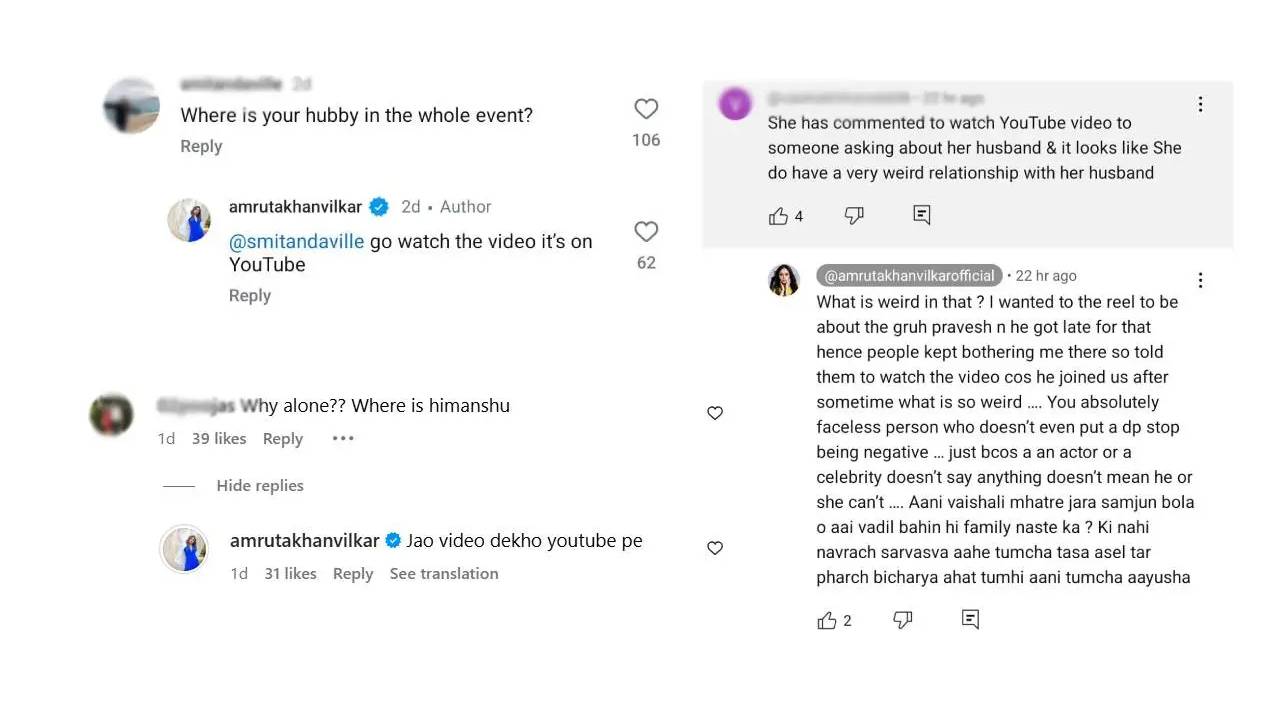The width and height of the screenshot is (1280, 720).
Task: Click amrutakhanvilkar's avatar beside "Jao video dekho"
Action: [x=185, y=549]
